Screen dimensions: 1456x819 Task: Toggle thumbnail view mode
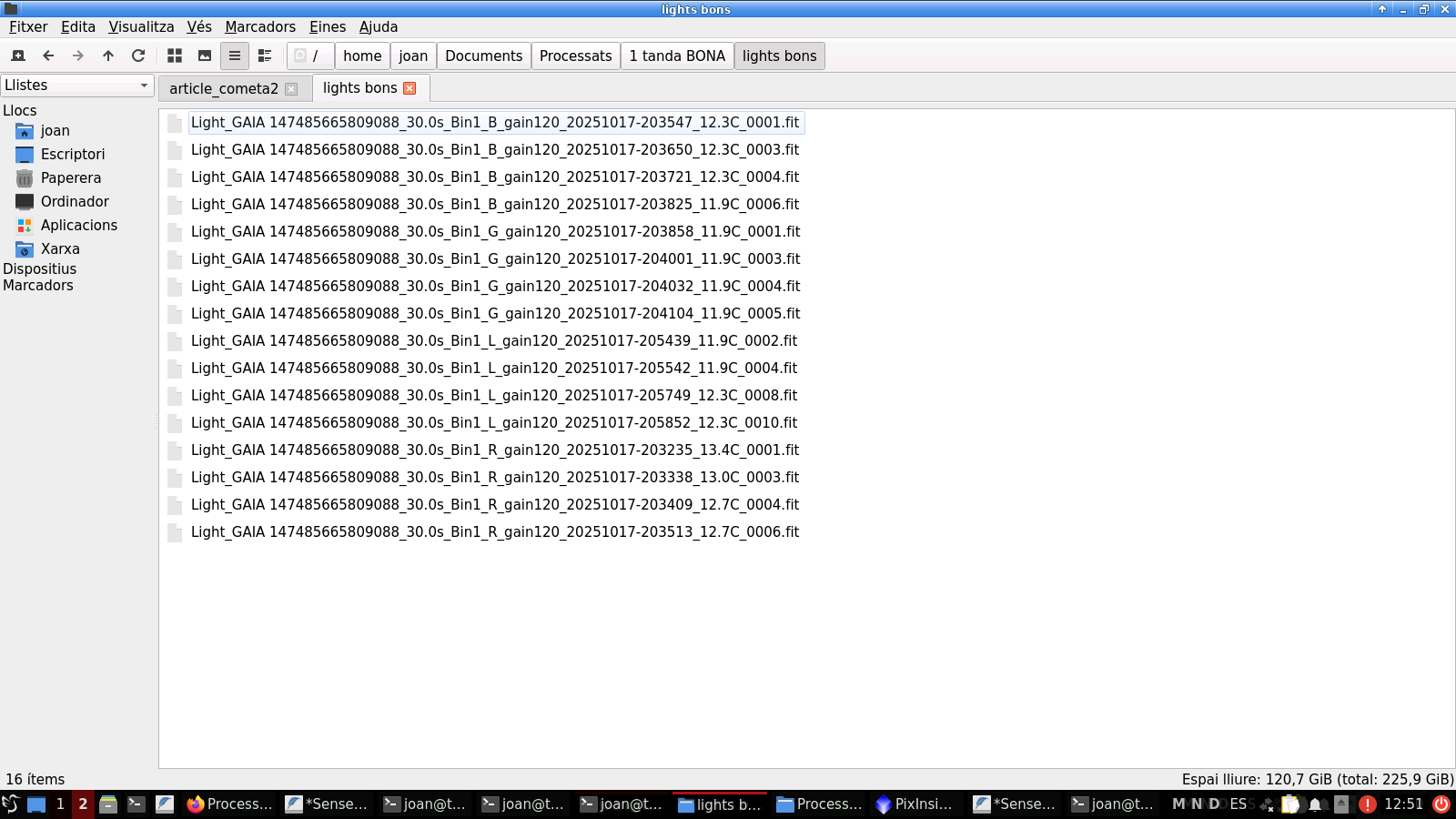click(x=205, y=56)
